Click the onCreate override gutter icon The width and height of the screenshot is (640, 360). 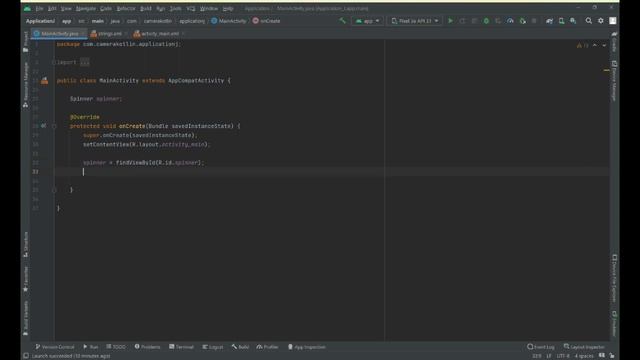point(43,126)
